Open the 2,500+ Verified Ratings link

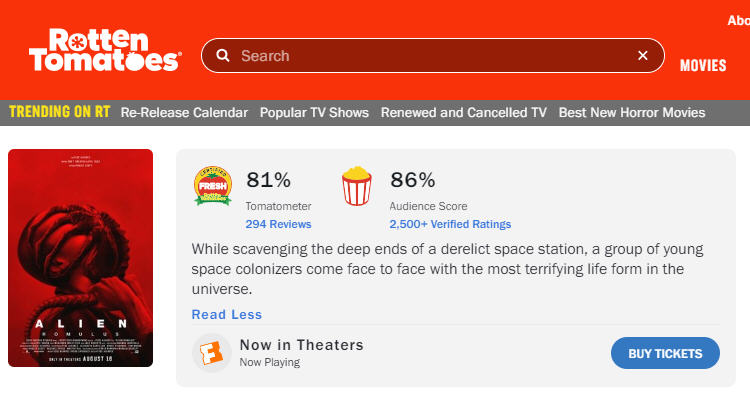pos(450,224)
